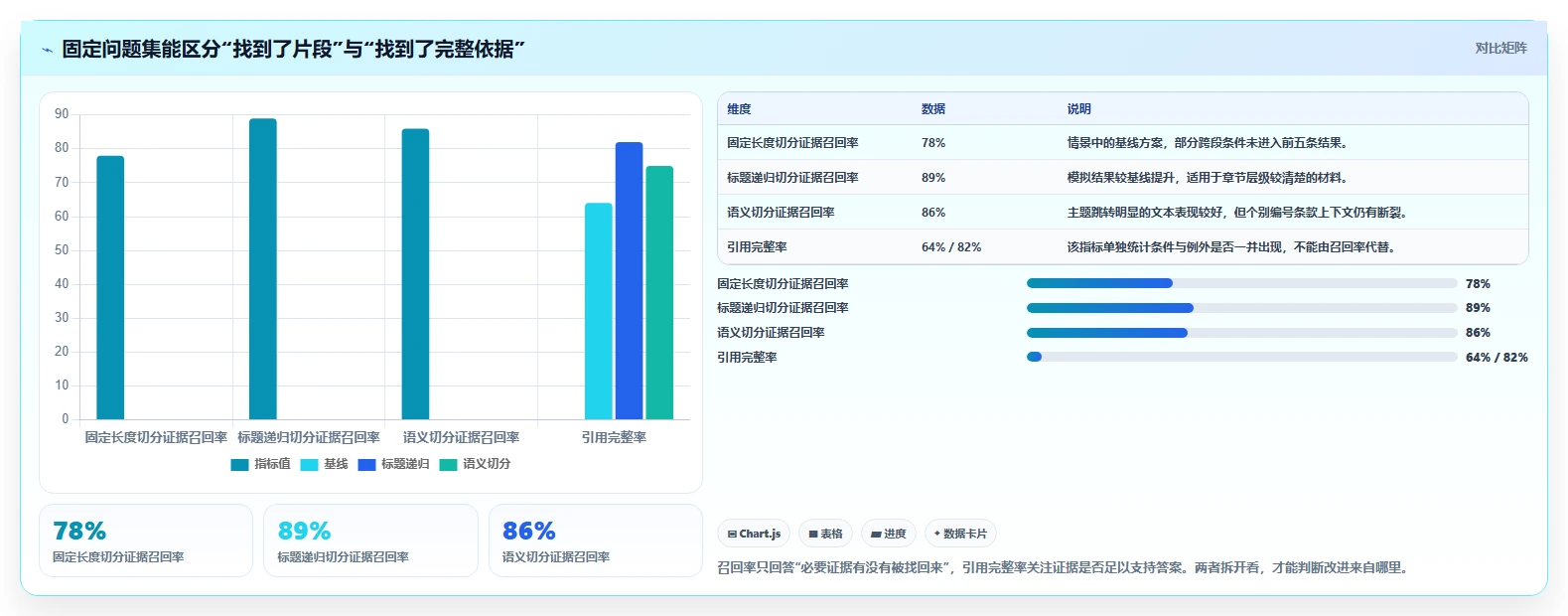Click the description starting with 该指标单独统计条件
Image resolution: width=1568 pixels, height=616 pixels.
tap(1232, 247)
